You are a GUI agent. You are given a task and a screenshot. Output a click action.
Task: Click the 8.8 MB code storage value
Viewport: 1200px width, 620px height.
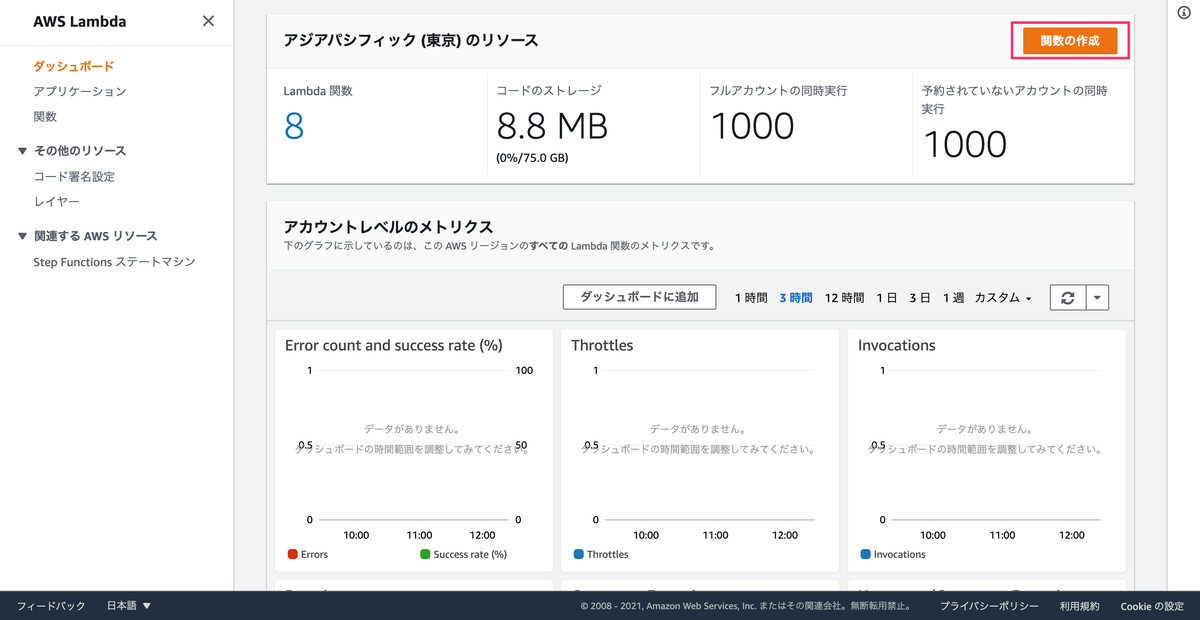coord(552,126)
